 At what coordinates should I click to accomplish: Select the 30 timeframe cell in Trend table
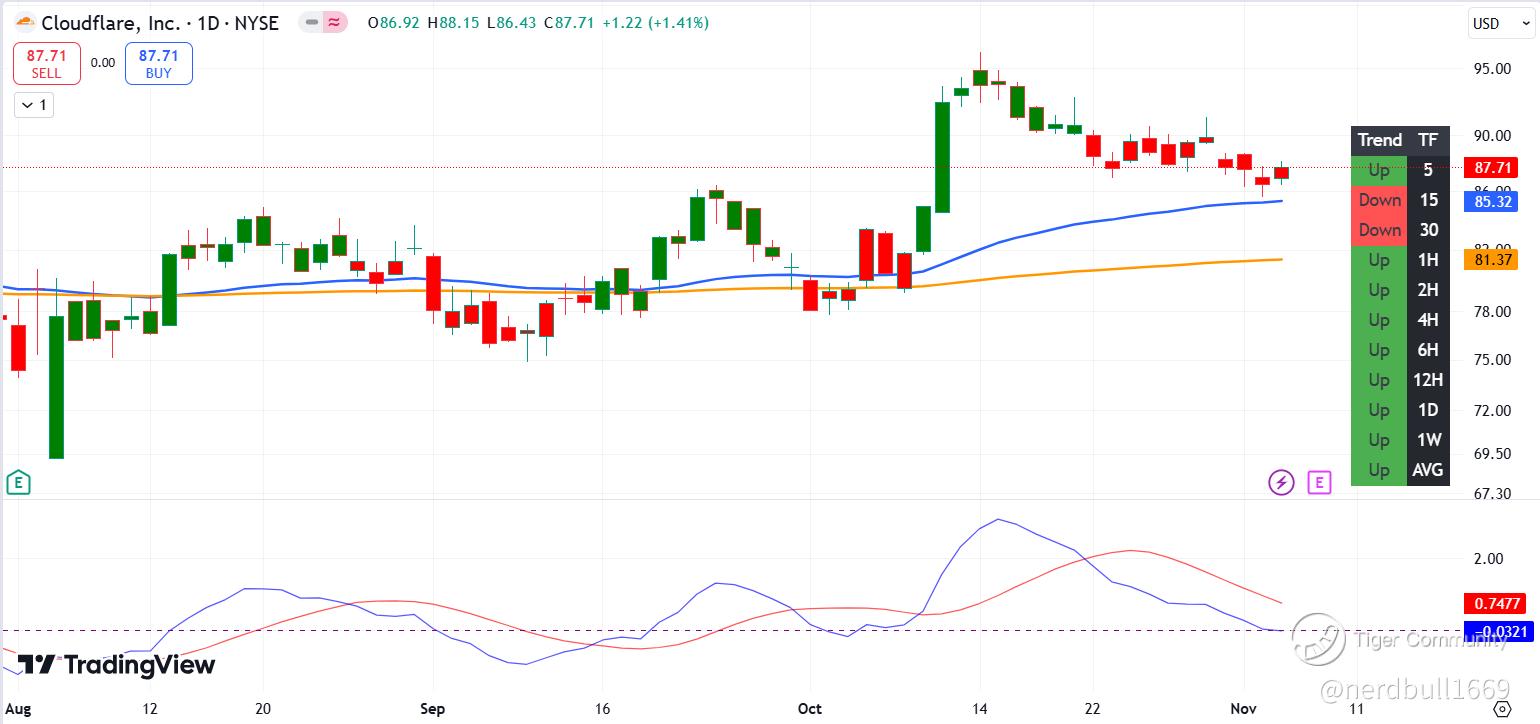click(1428, 230)
